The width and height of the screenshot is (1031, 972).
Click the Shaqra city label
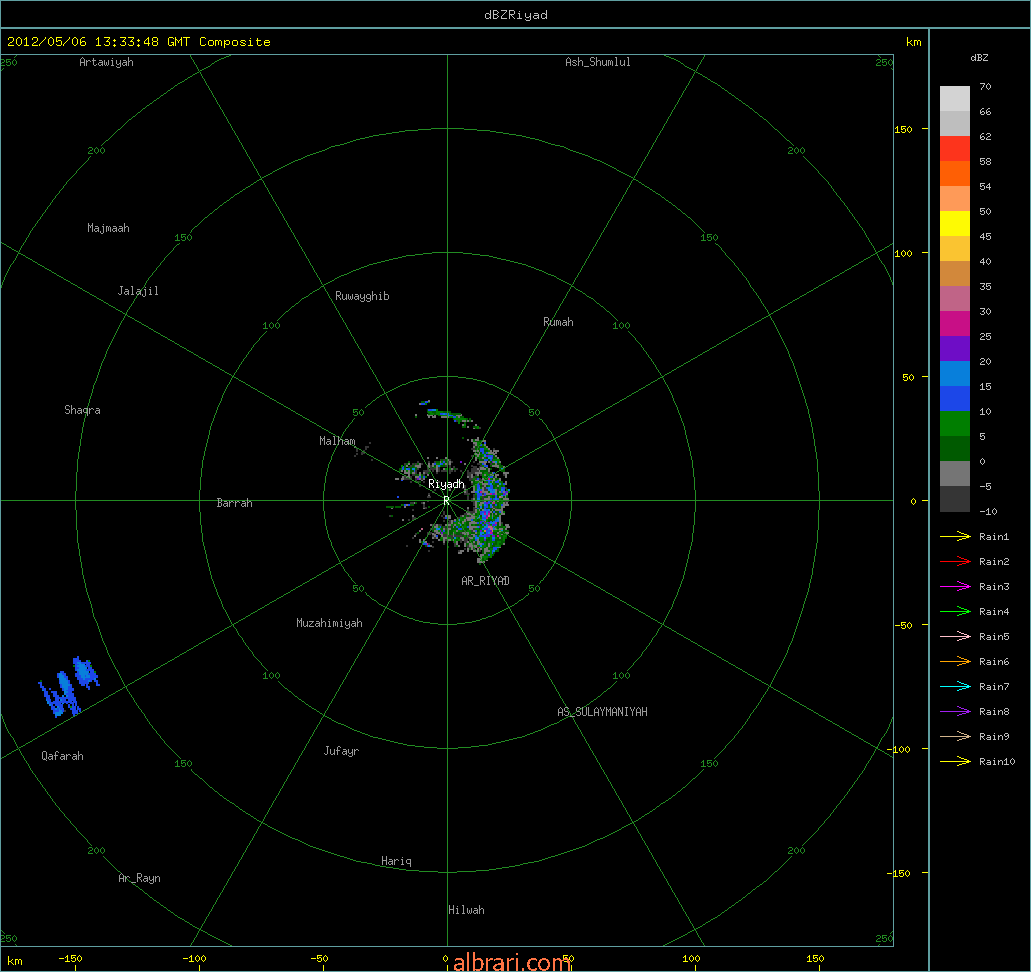pos(82,410)
